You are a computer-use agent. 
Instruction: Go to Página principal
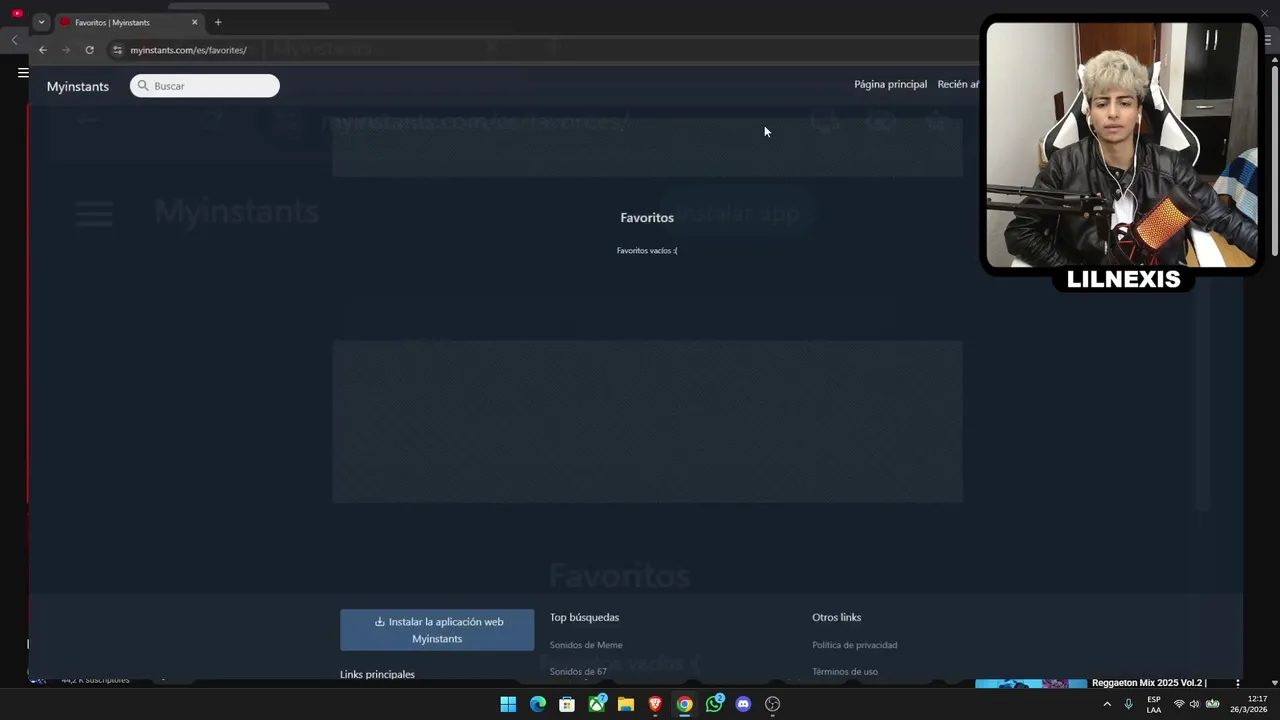(890, 84)
